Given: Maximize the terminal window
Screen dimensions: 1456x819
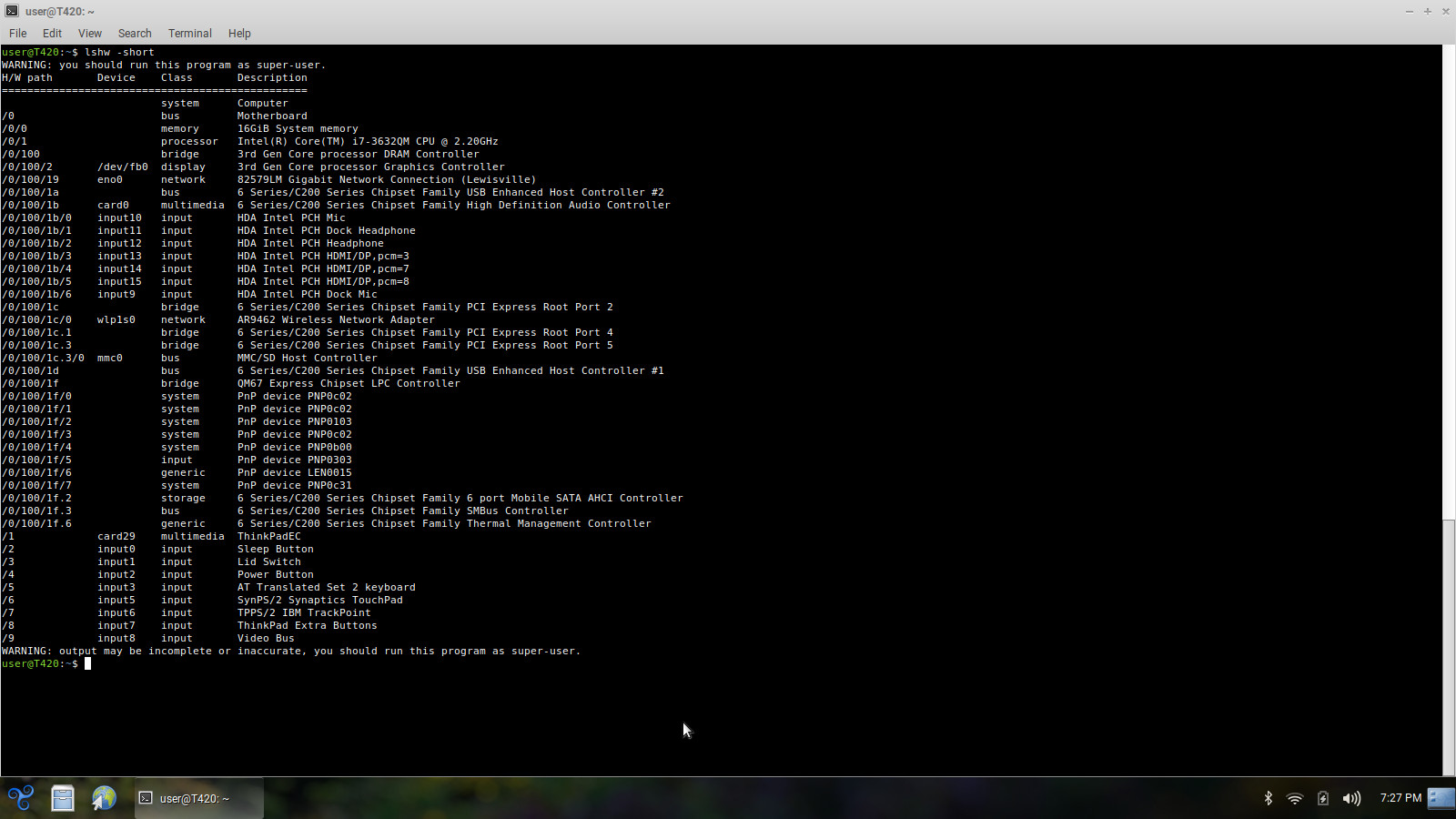Looking at the screenshot, I should coord(1428,11).
